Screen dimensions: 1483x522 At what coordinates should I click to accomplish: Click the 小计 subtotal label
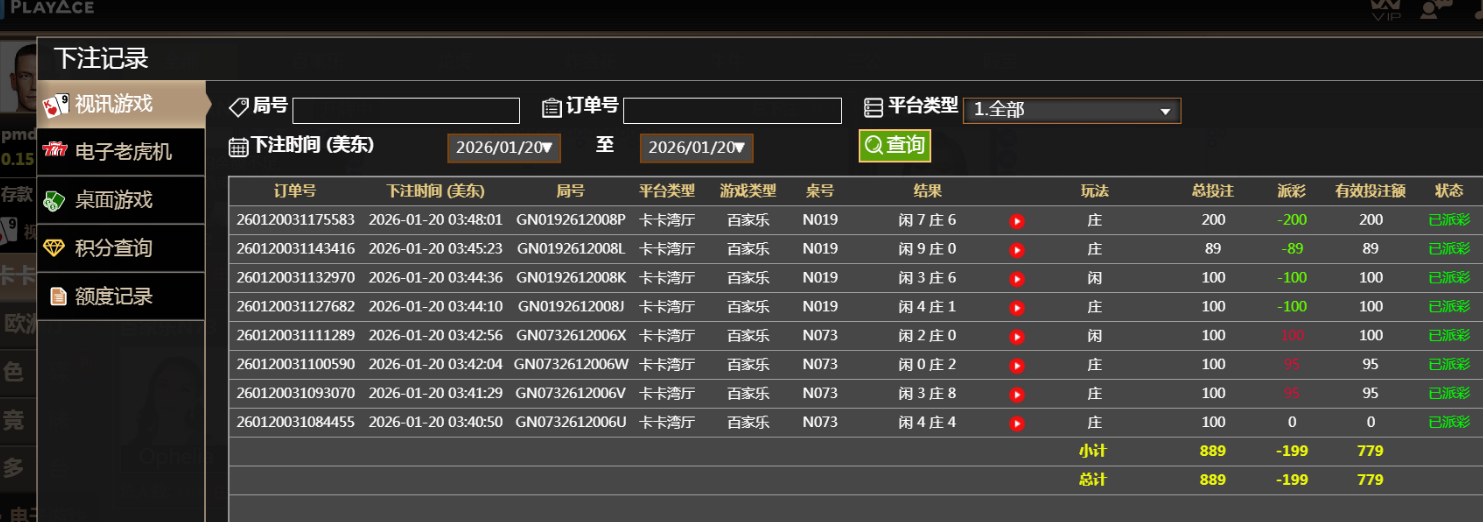[1093, 451]
